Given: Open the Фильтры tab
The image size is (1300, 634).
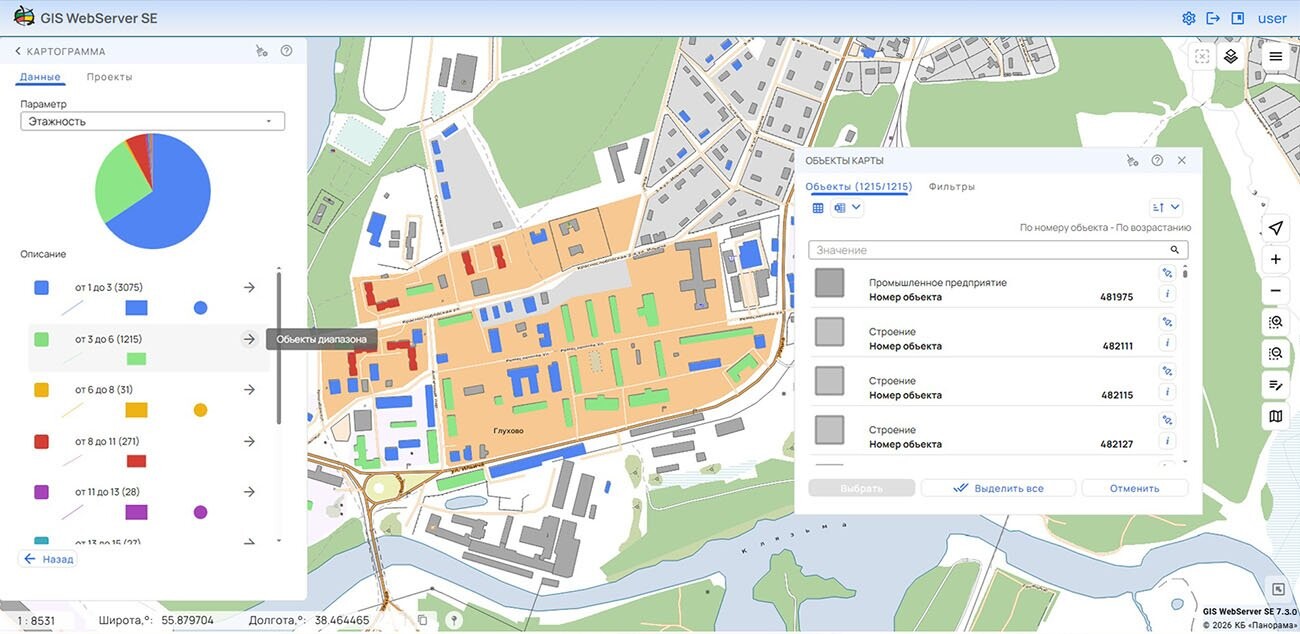Looking at the screenshot, I should [951, 187].
